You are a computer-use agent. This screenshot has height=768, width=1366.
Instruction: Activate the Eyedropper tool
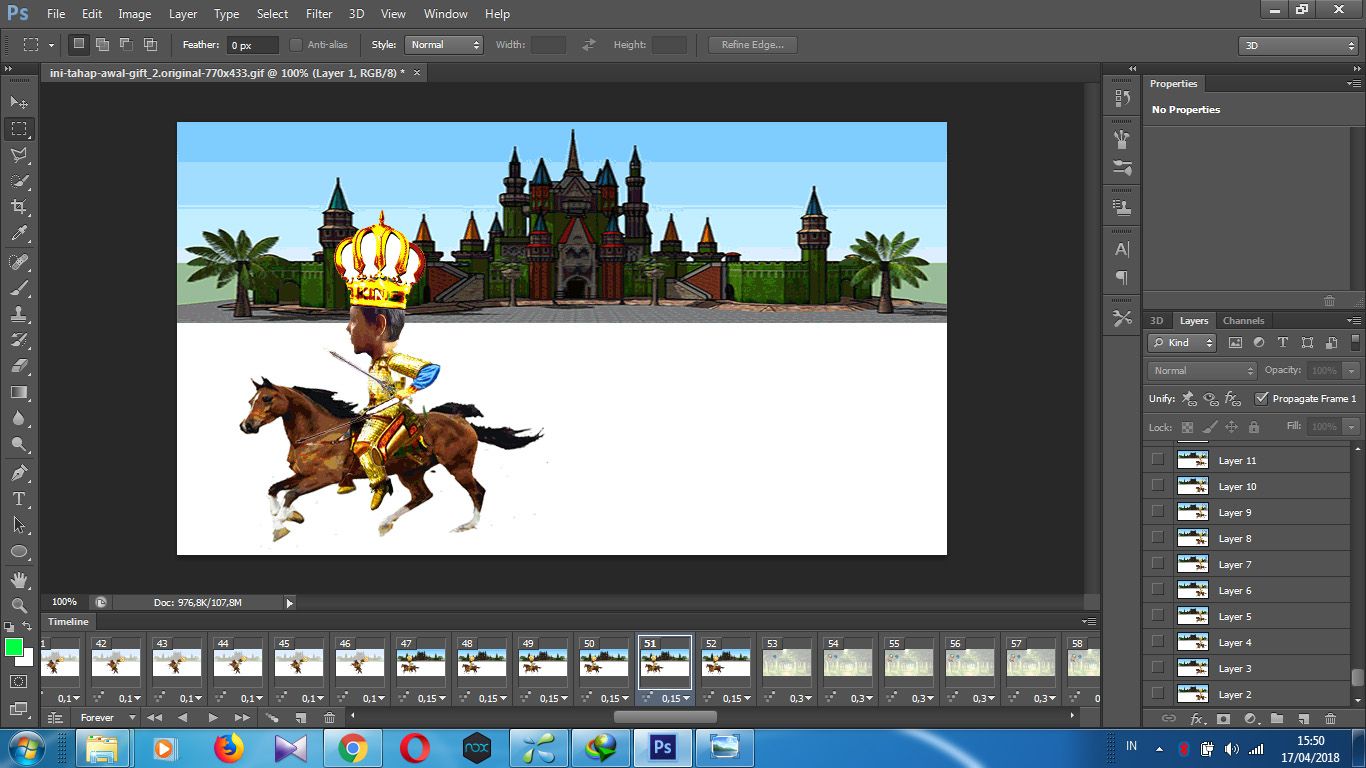tap(19, 233)
